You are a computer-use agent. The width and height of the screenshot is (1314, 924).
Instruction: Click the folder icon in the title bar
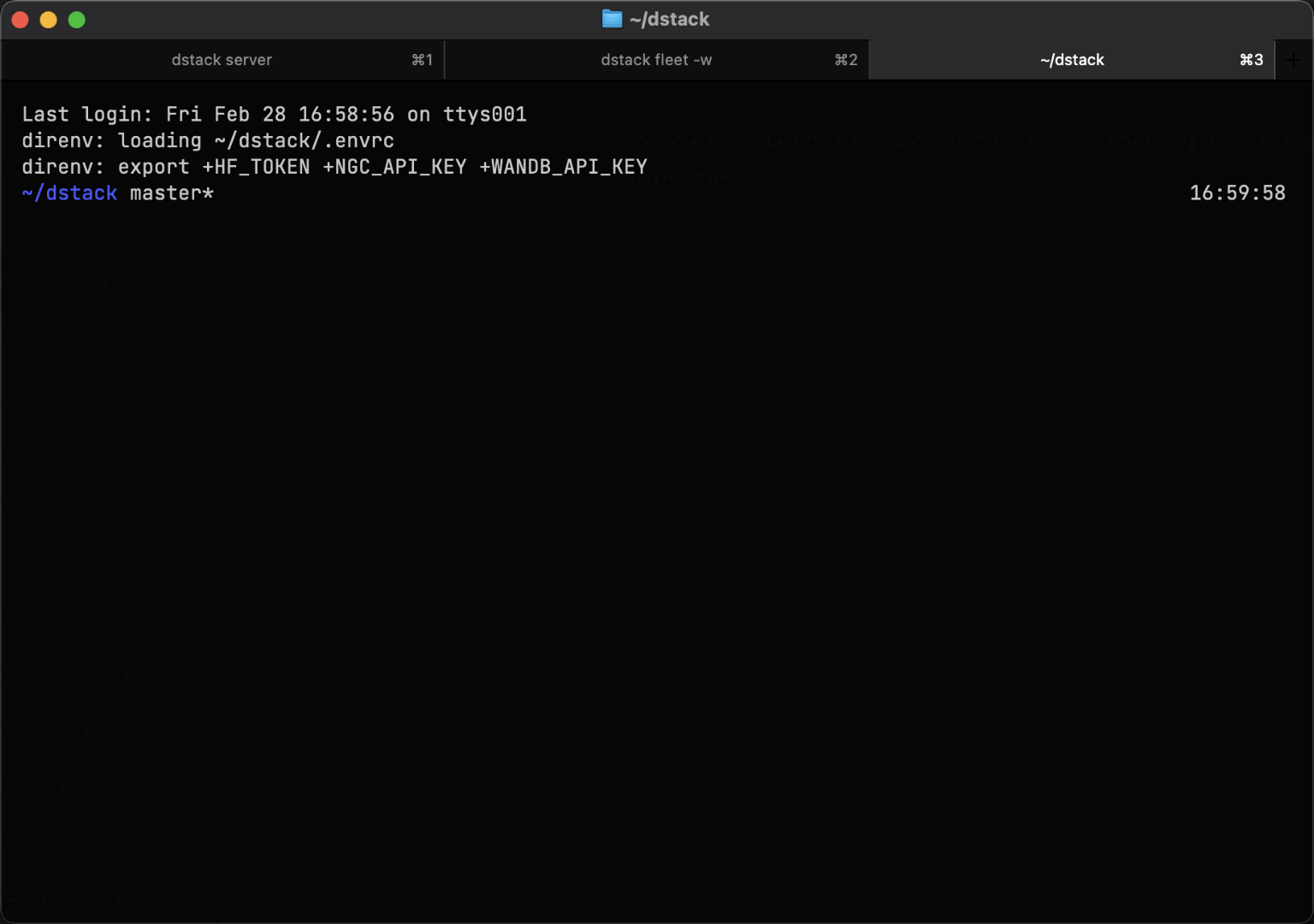pyautogui.click(x=612, y=19)
